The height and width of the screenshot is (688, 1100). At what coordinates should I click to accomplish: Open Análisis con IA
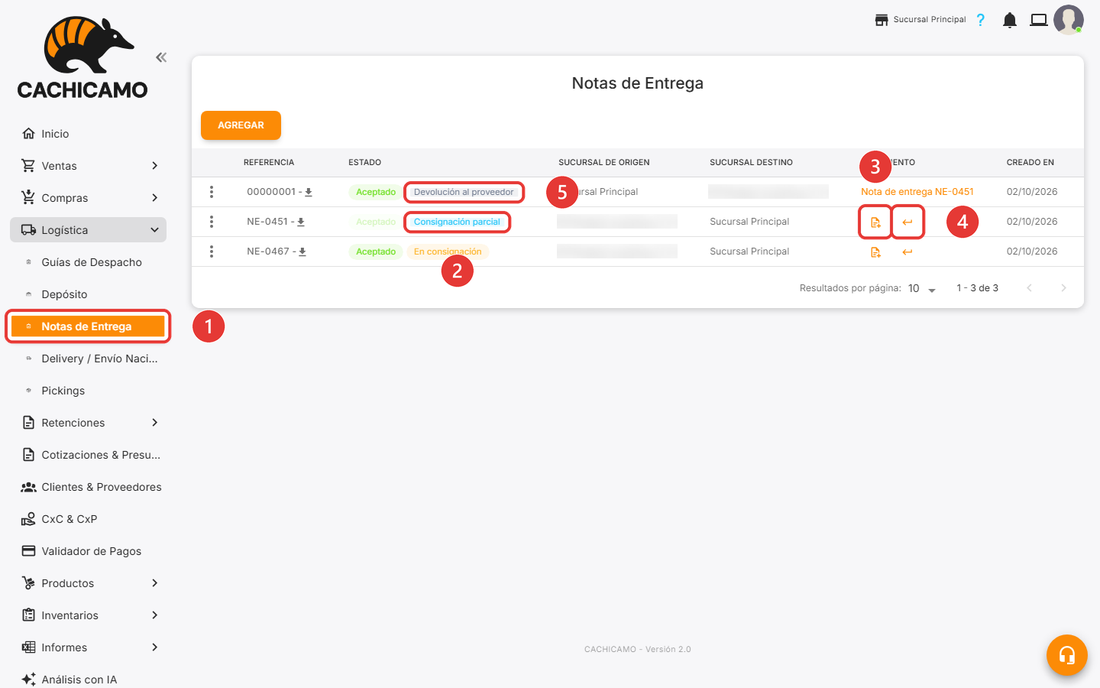coord(79,680)
